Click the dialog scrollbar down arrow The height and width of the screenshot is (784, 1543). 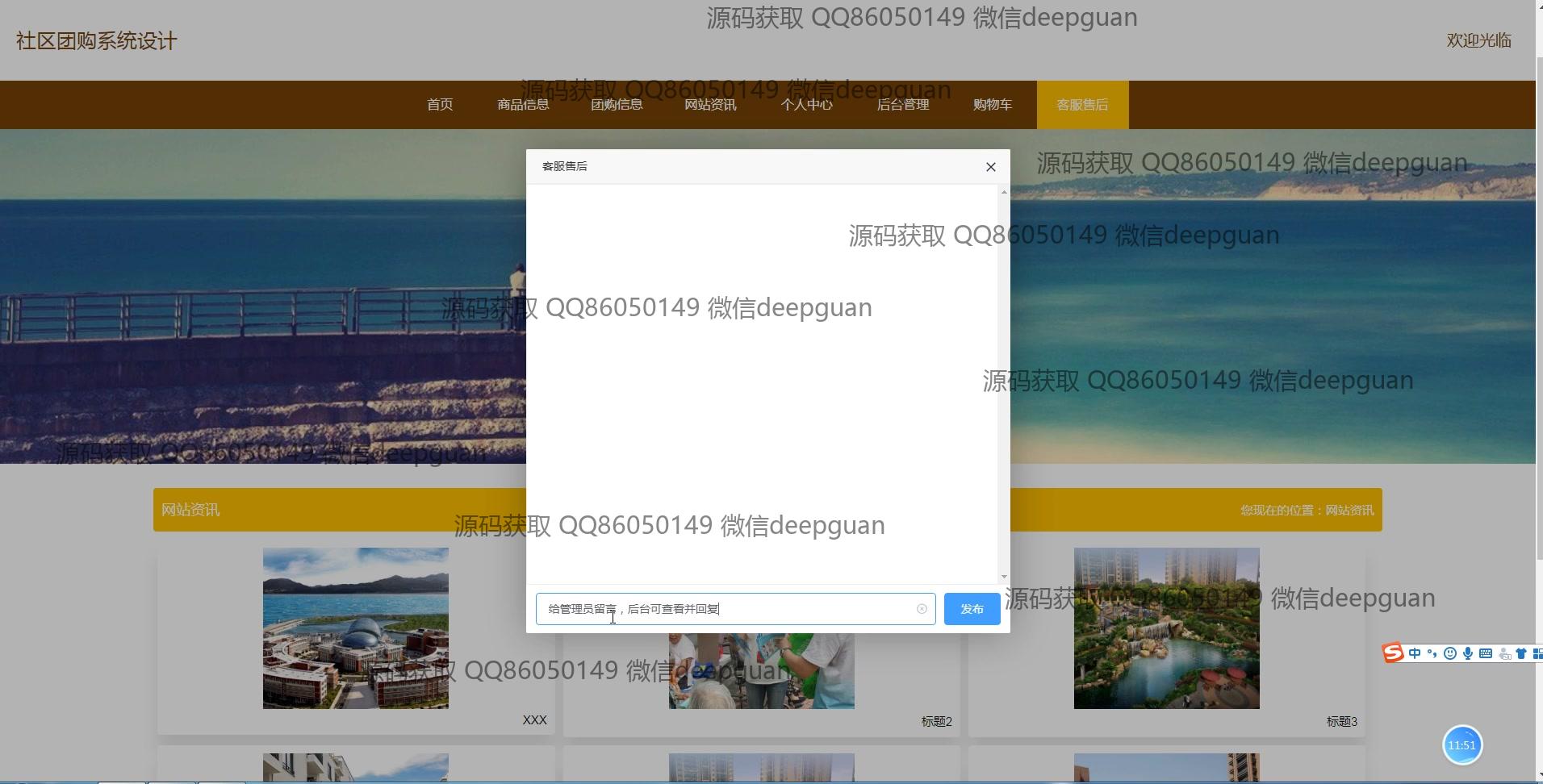[1004, 576]
